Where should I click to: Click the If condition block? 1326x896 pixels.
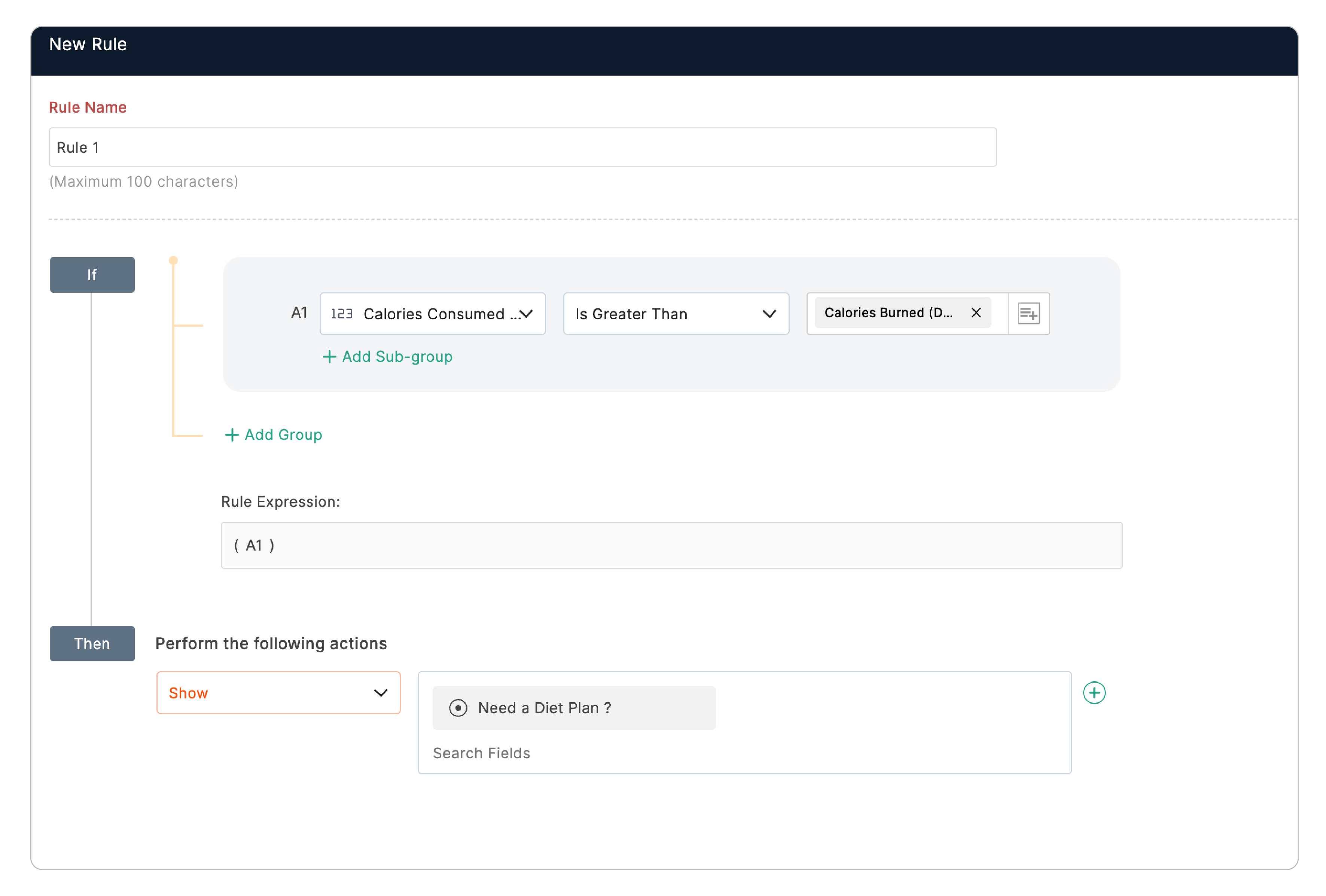92,275
